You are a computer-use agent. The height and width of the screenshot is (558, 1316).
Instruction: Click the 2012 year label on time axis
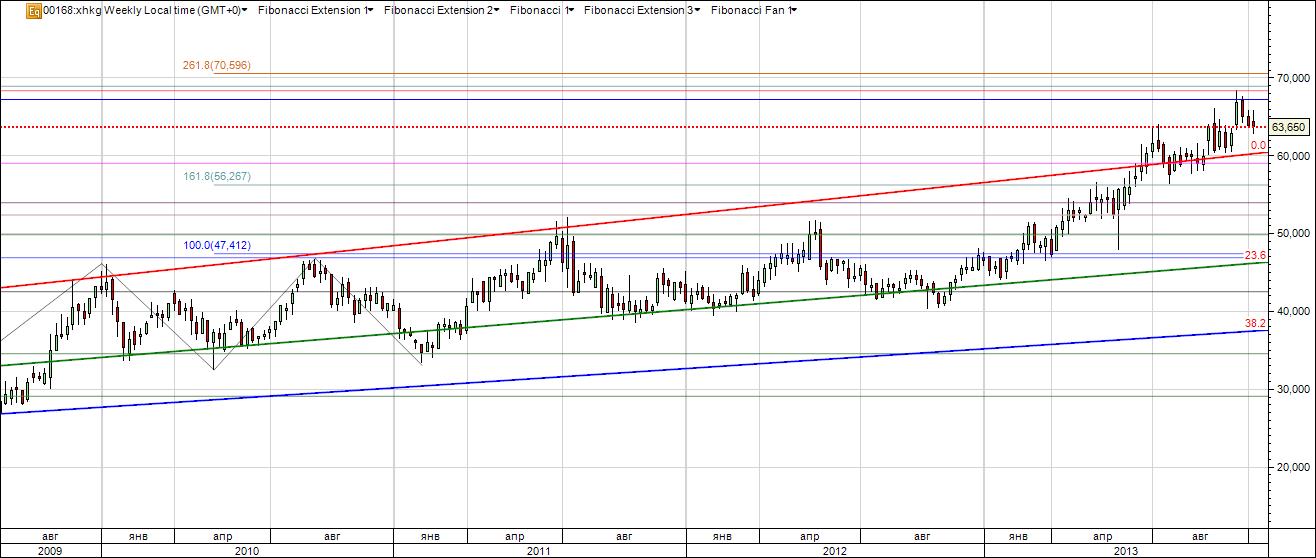(x=834, y=551)
